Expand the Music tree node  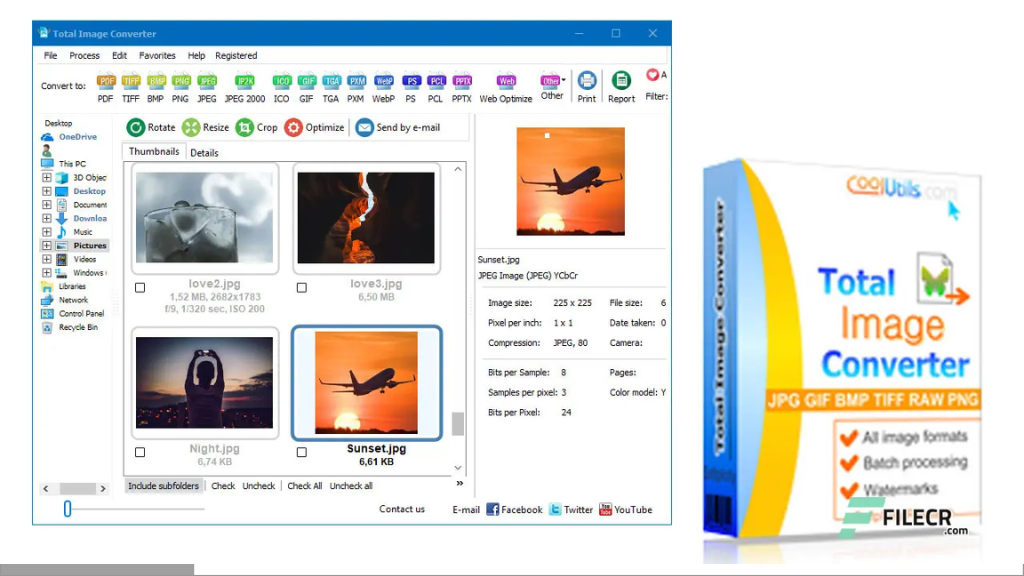pos(46,232)
